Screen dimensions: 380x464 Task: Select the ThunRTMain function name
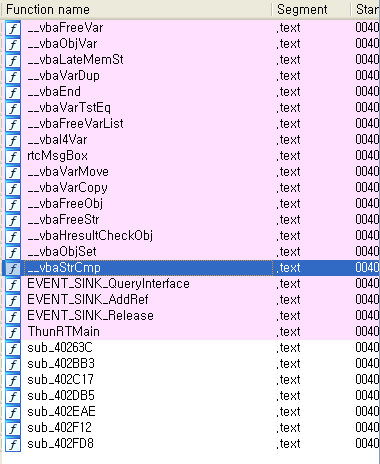point(63,332)
